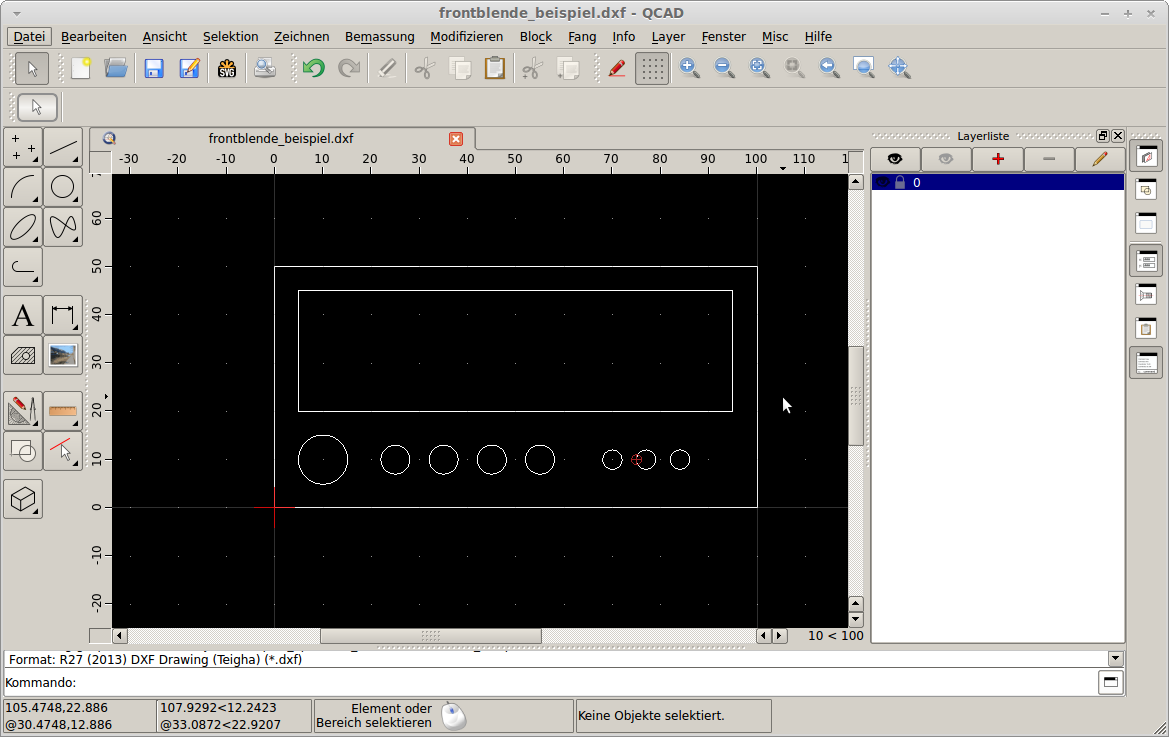Remove the current layer with minus
The height and width of the screenshot is (737, 1169).
point(1049,159)
